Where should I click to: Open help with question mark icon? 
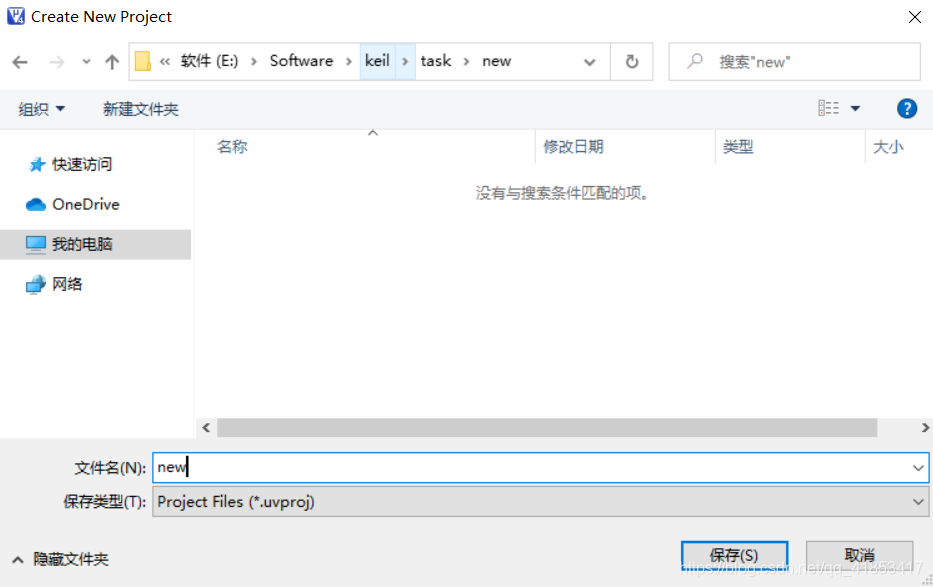906,108
